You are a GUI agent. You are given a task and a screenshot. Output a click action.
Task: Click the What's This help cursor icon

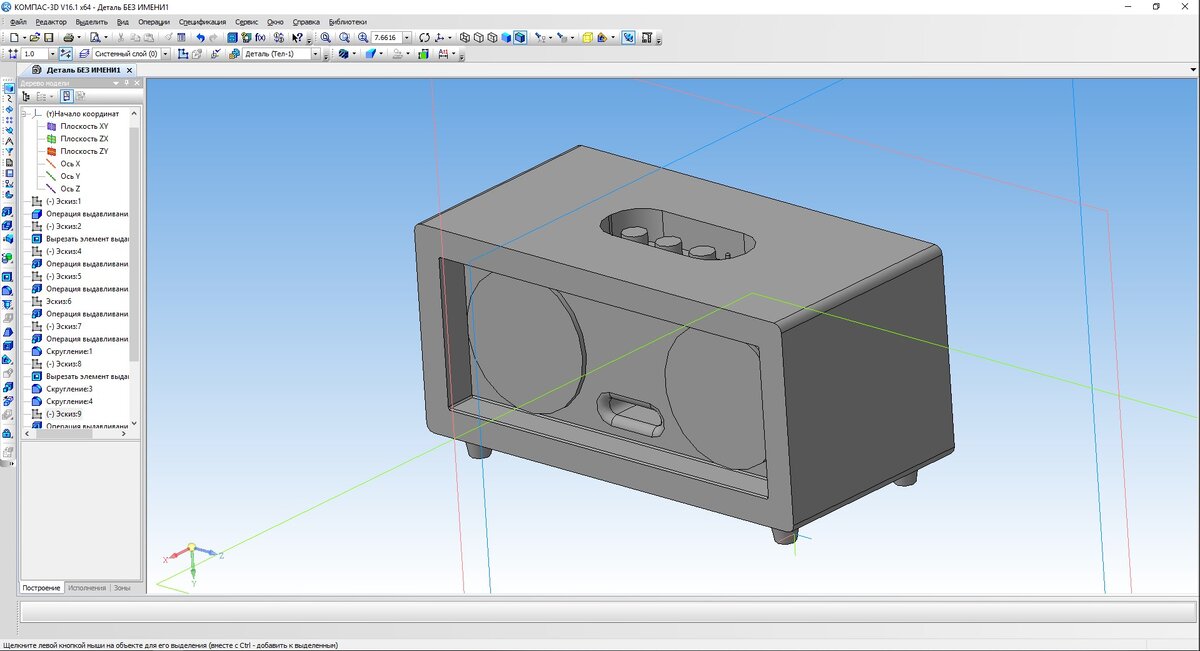point(297,37)
